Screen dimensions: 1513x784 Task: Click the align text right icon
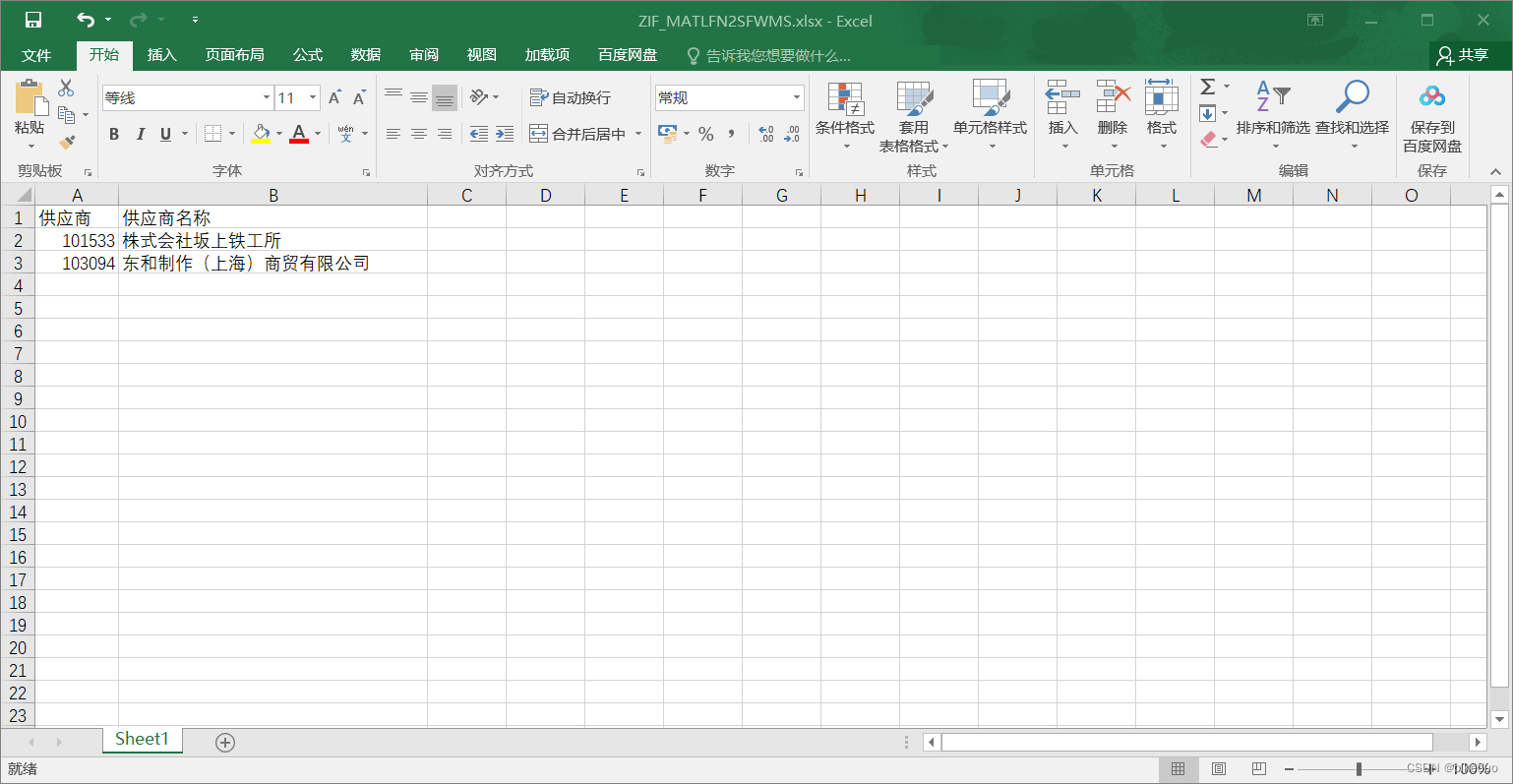click(x=445, y=134)
